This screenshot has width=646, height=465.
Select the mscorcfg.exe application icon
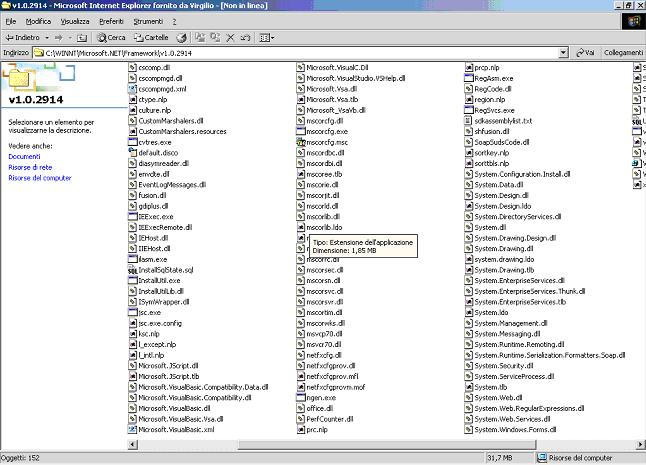point(300,131)
